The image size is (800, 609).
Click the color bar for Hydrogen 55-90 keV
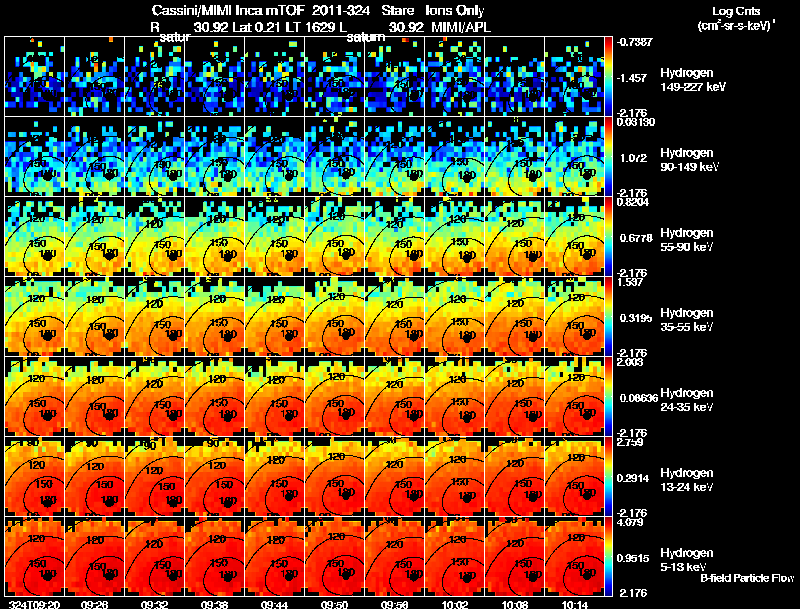(608, 237)
